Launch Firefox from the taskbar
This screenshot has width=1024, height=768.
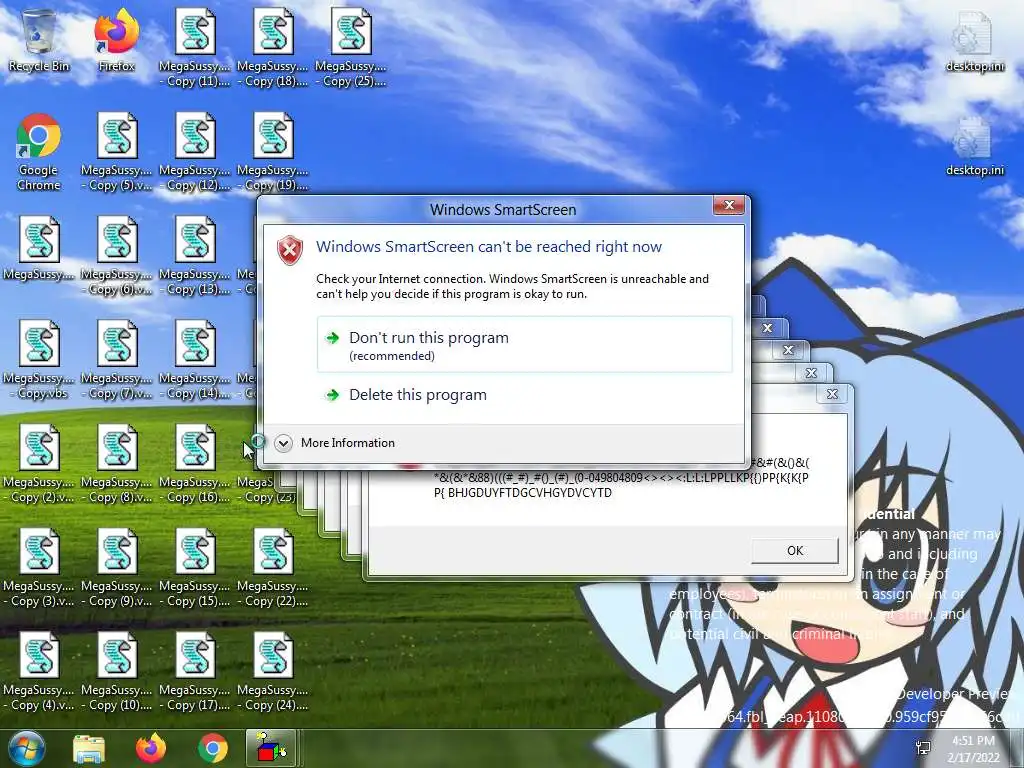(x=151, y=748)
